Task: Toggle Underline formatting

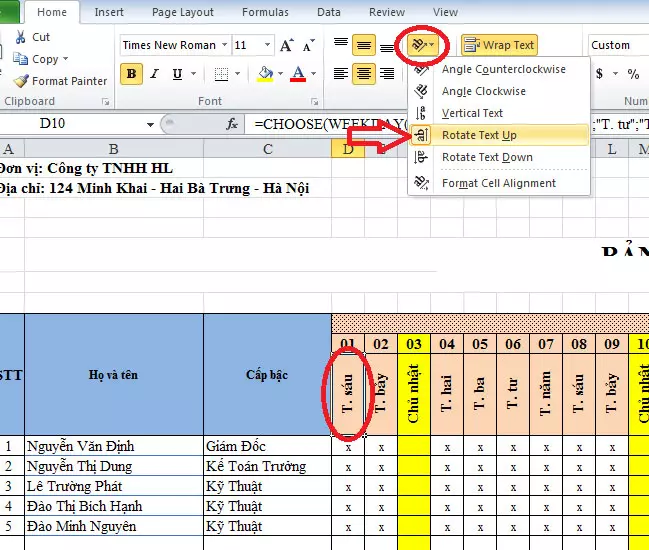Action: pyautogui.click(x=178, y=74)
